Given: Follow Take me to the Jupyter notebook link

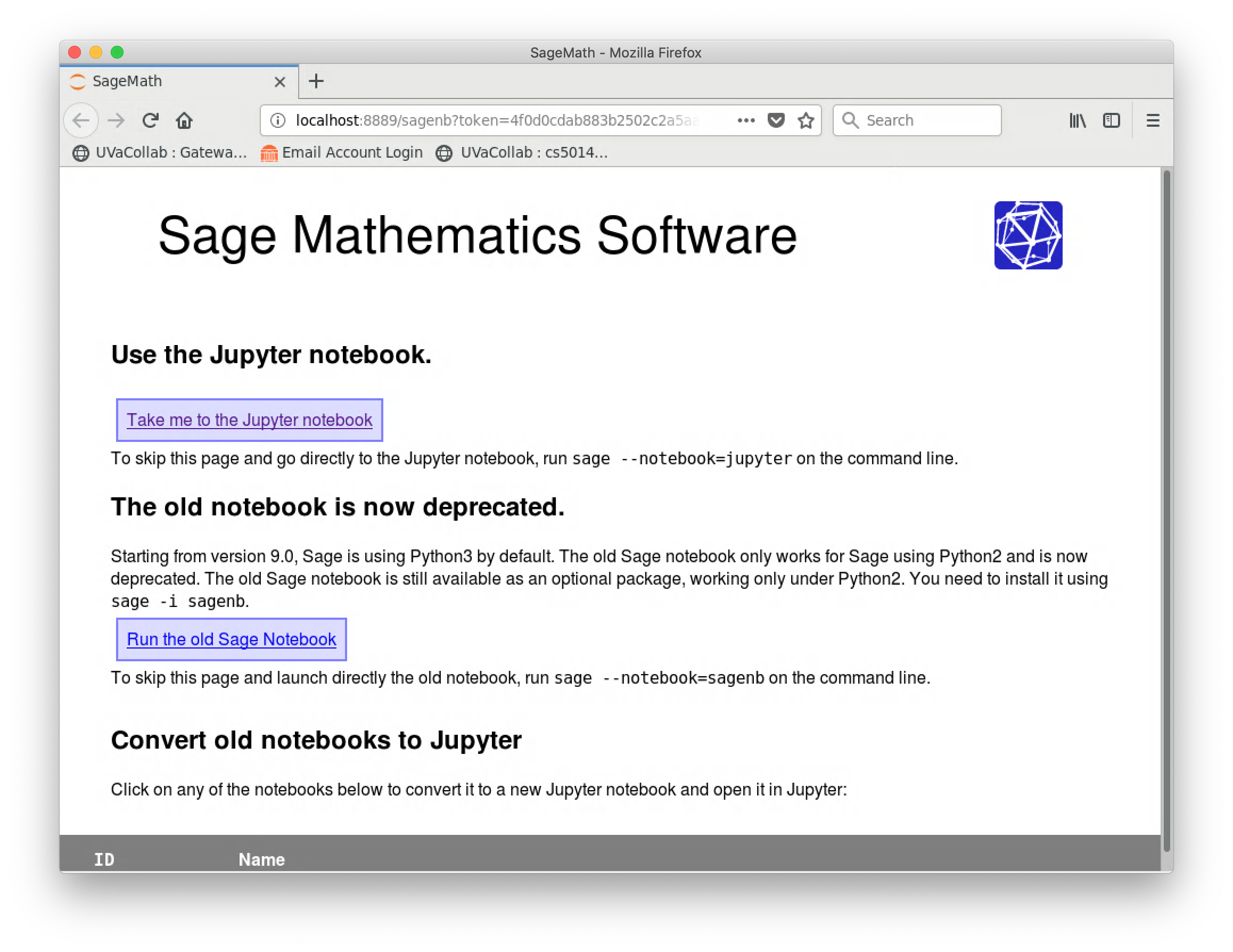Looking at the screenshot, I should [249, 420].
